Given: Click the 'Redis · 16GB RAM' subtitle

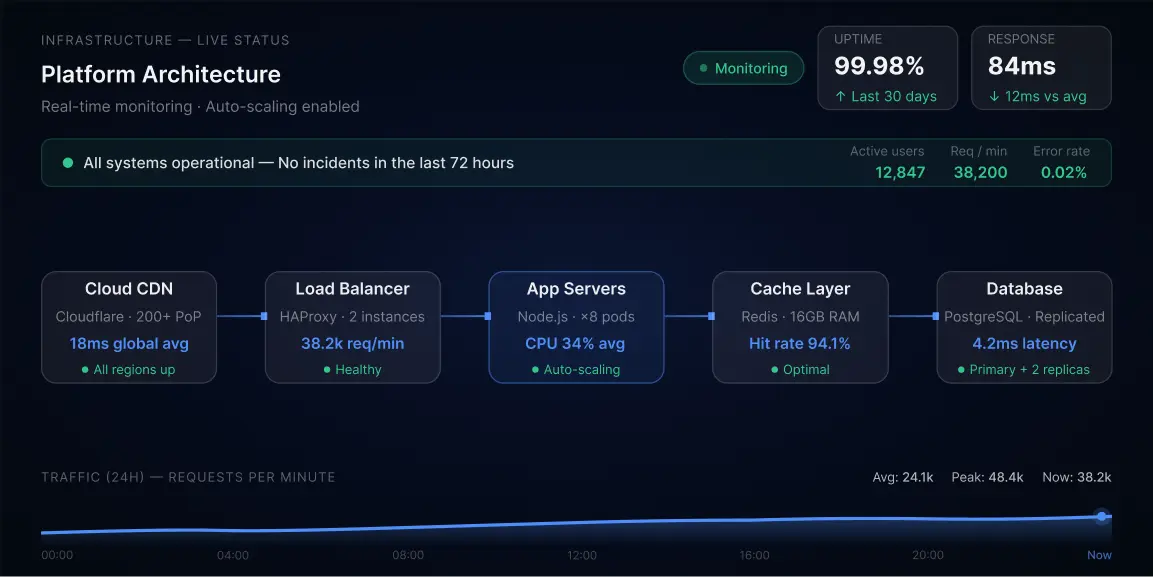Looking at the screenshot, I should (x=800, y=317).
